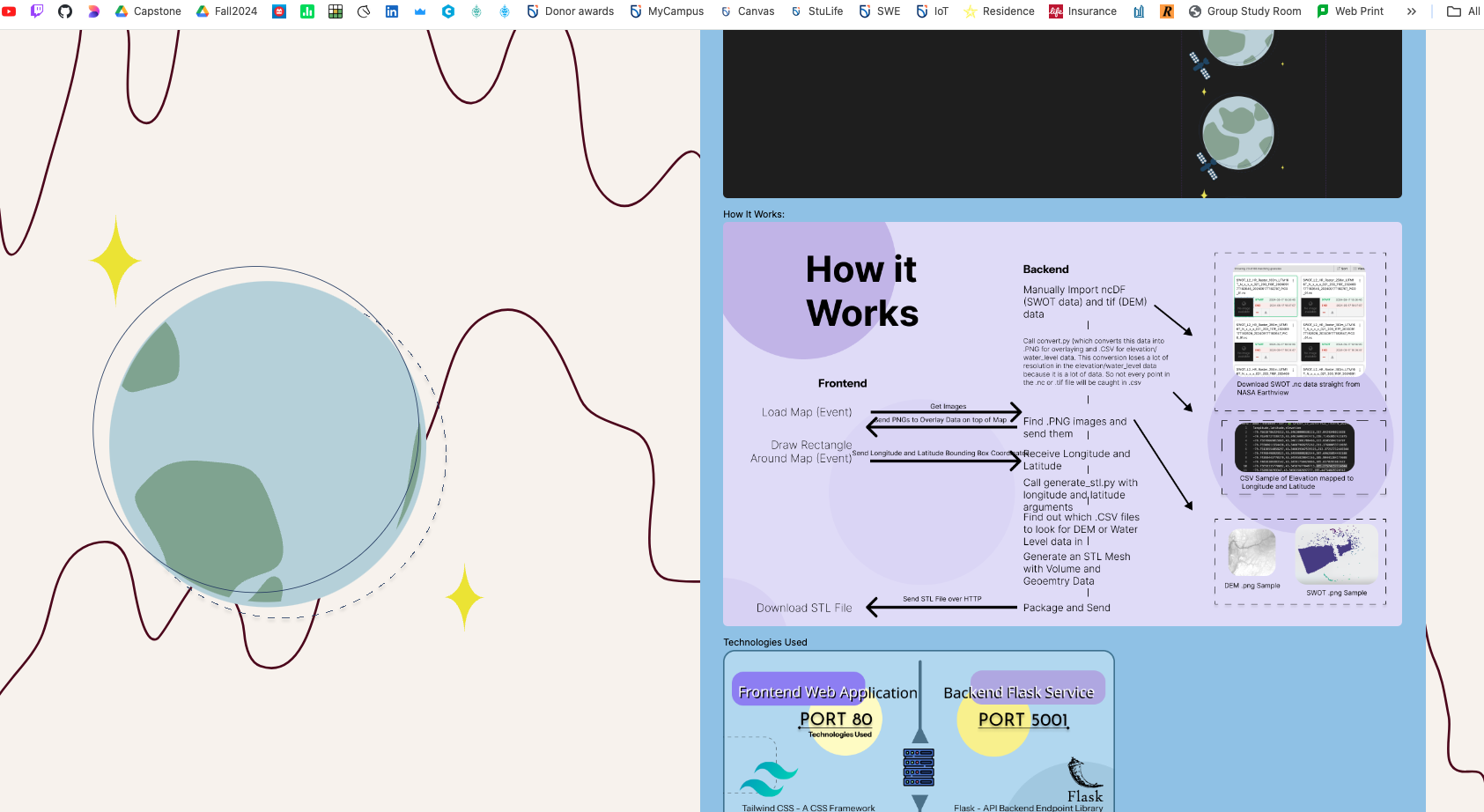
Task: Open the All Bookmarks folder
Action: (1464, 11)
